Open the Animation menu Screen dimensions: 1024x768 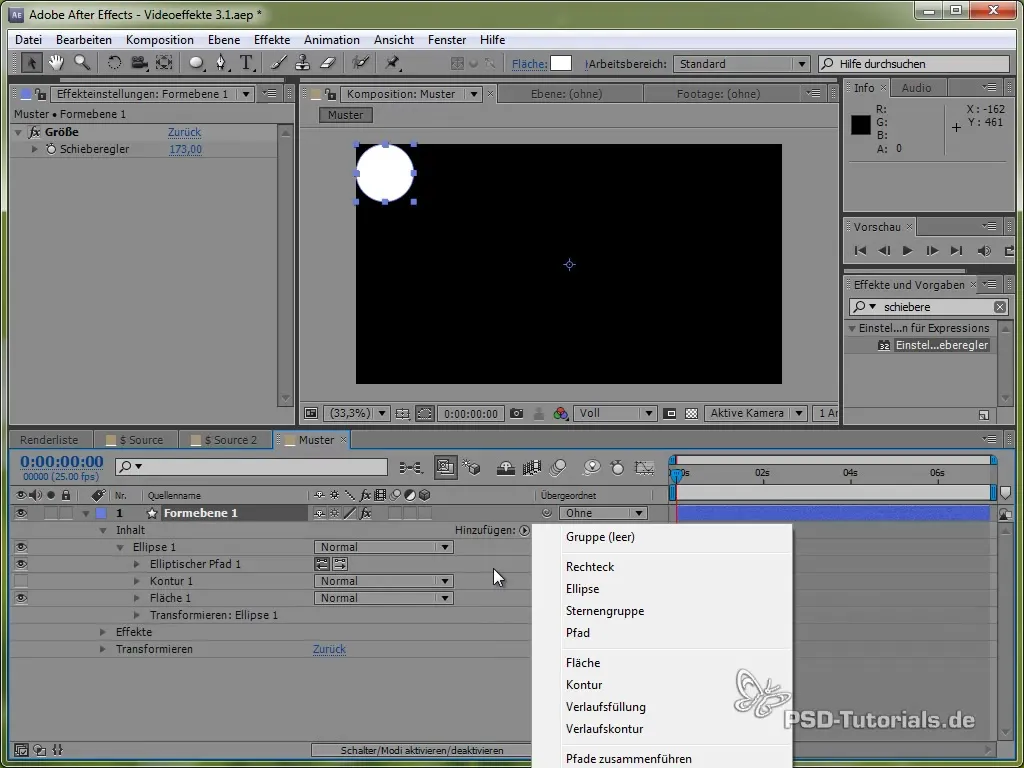click(x=332, y=40)
